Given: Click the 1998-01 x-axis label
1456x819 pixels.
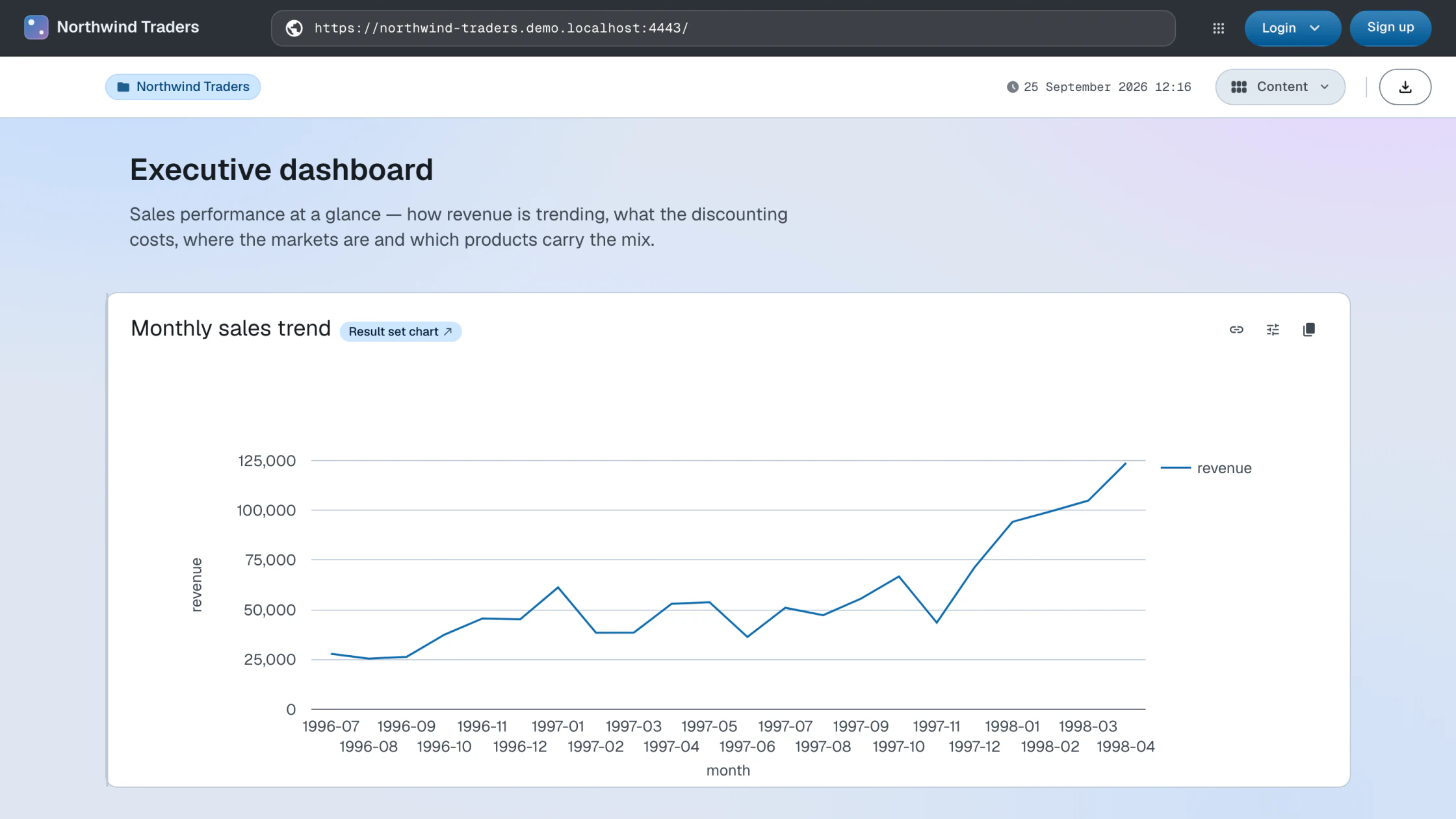Looking at the screenshot, I should pos(1012,726).
